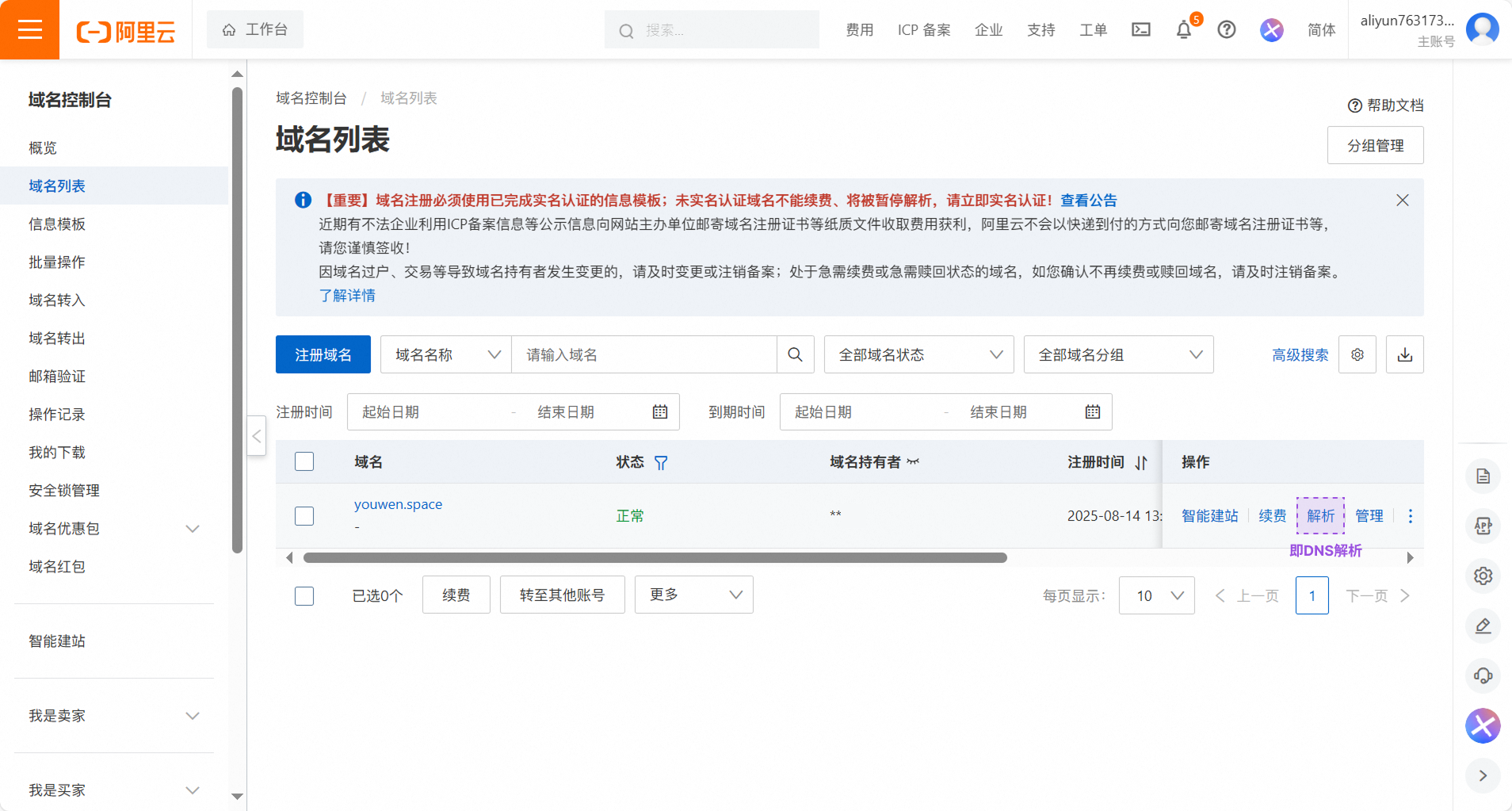Click Renew link in youwen.space row
Image resolution: width=1512 pixels, height=811 pixels.
(1273, 516)
